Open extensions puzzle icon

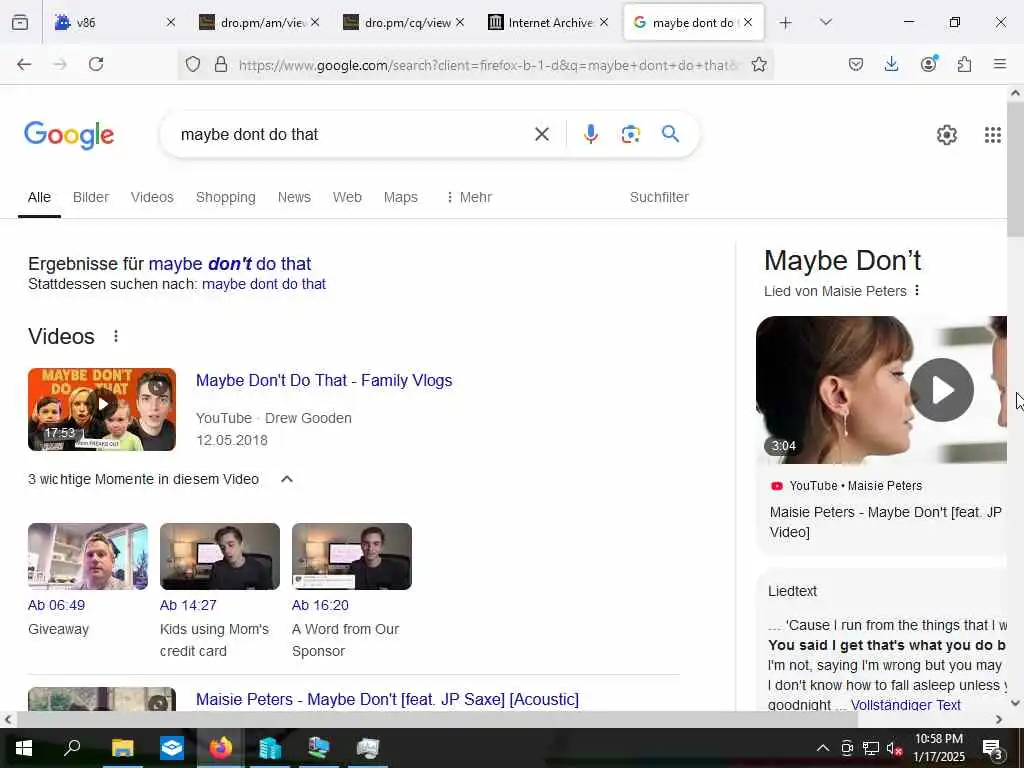pyautogui.click(x=964, y=64)
